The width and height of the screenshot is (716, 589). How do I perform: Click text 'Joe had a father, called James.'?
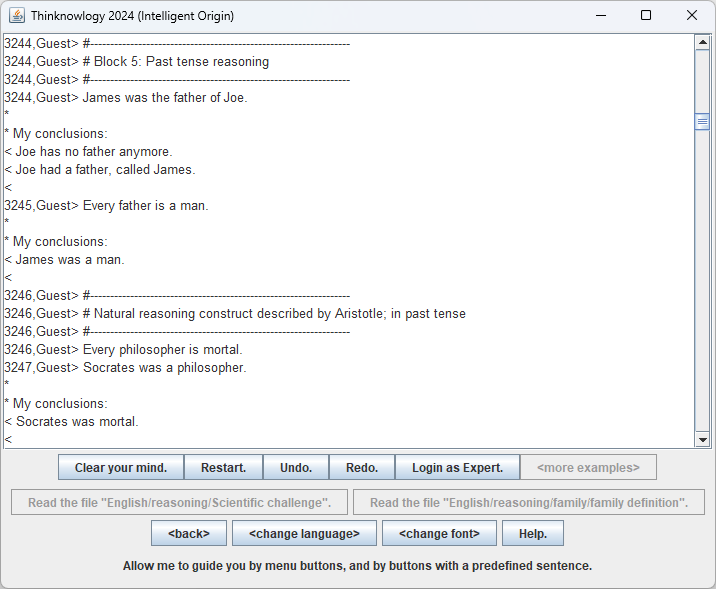[x=105, y=169]
